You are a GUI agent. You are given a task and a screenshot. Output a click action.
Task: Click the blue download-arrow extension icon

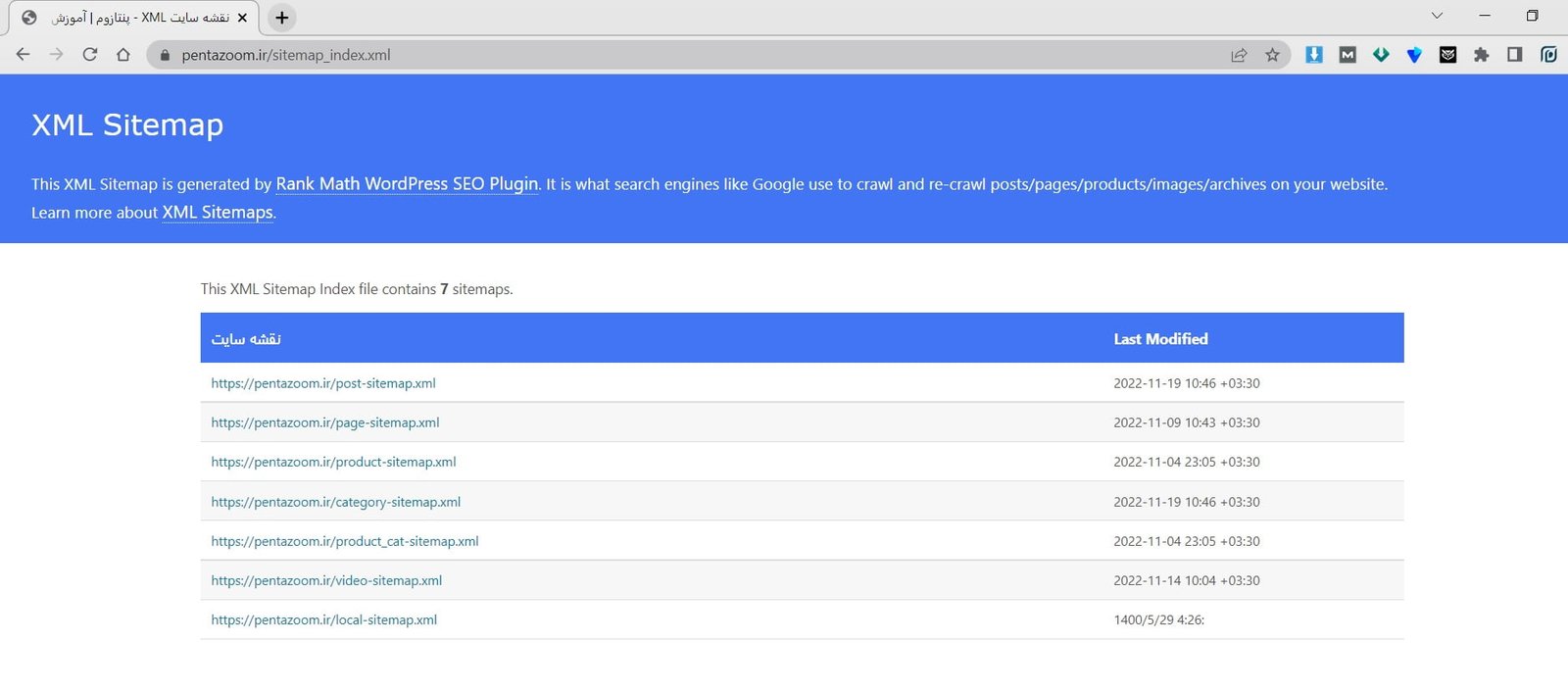click(x=1314, y=55)
